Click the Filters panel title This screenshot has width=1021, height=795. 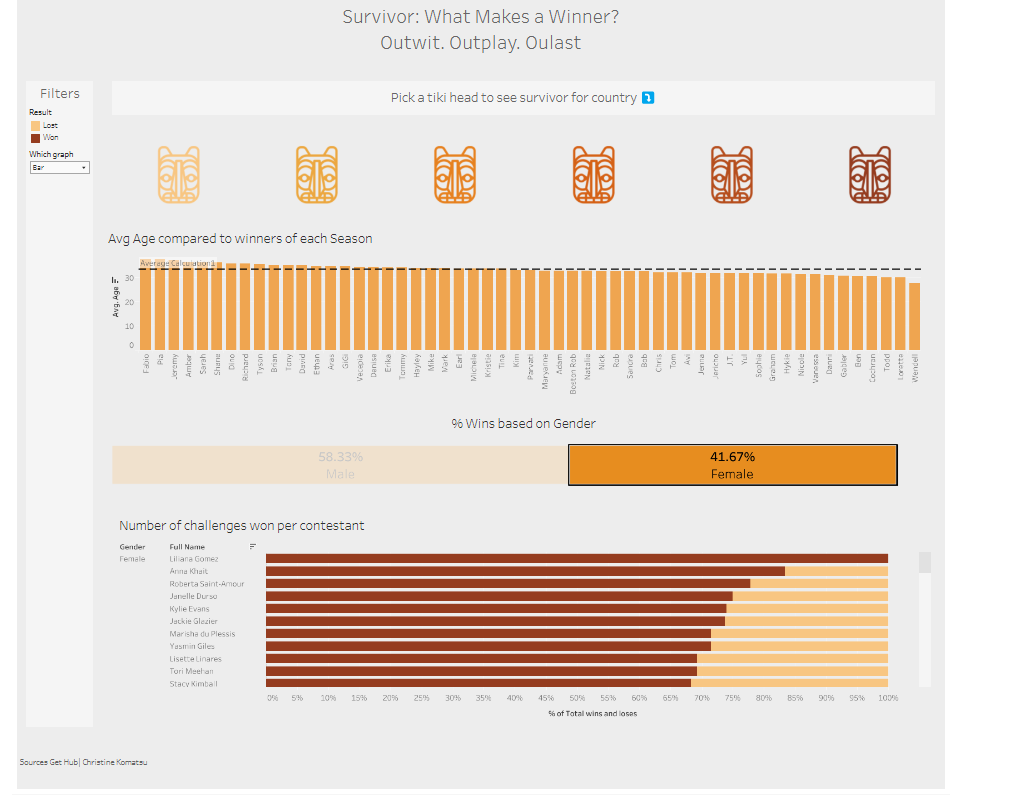tap(60, 94)
